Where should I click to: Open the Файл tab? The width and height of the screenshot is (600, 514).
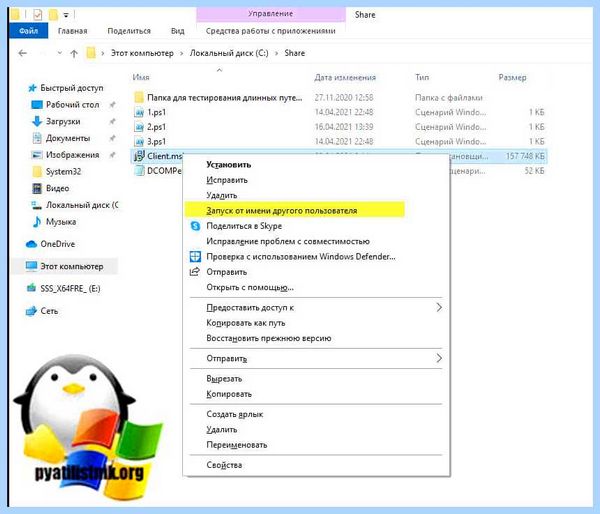coord(28,31)
